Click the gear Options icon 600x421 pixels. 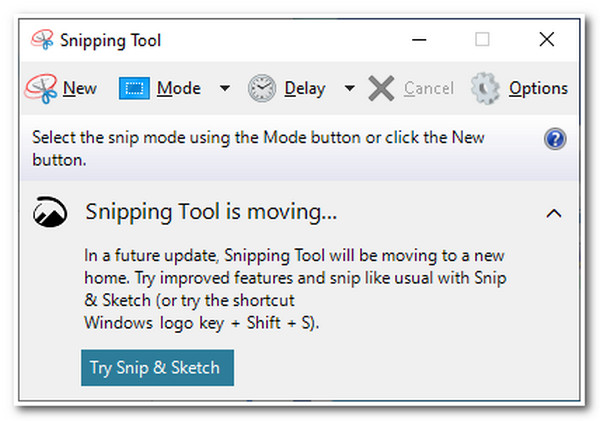click(485, 88)
